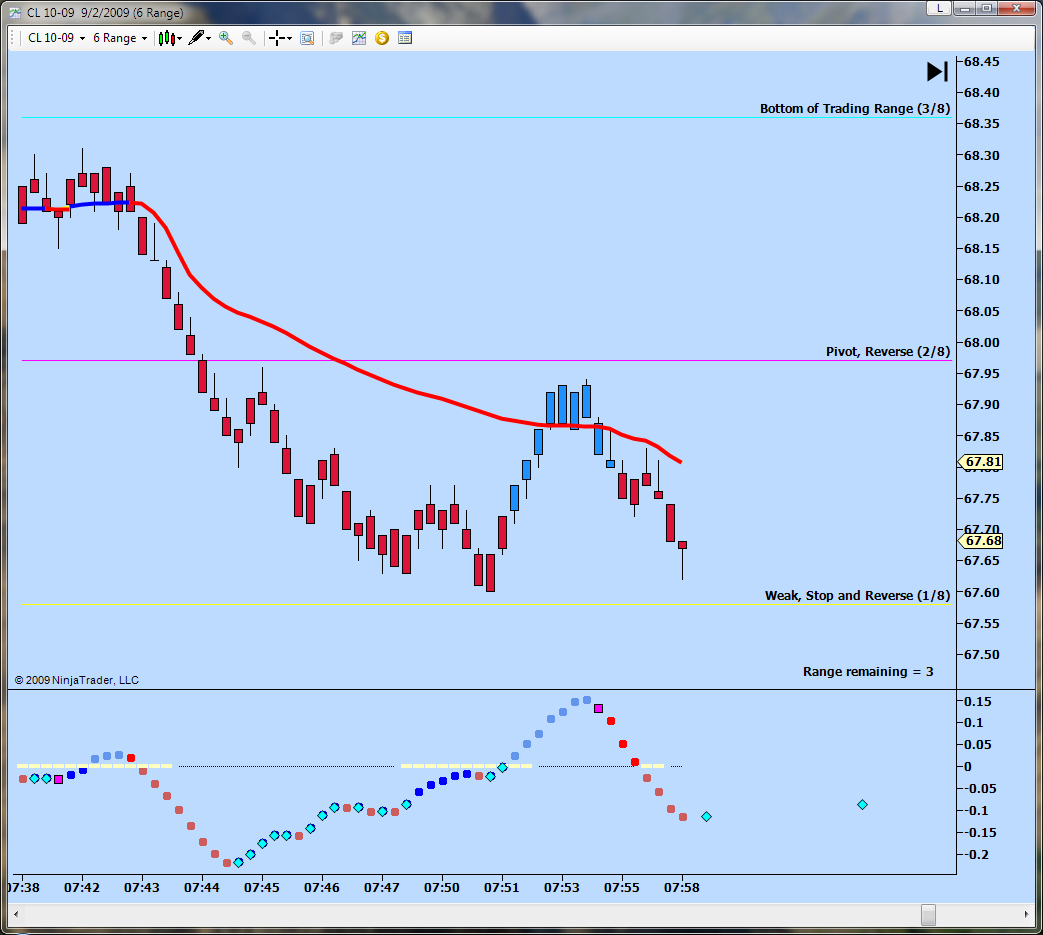Maximize the chart window

987,8
